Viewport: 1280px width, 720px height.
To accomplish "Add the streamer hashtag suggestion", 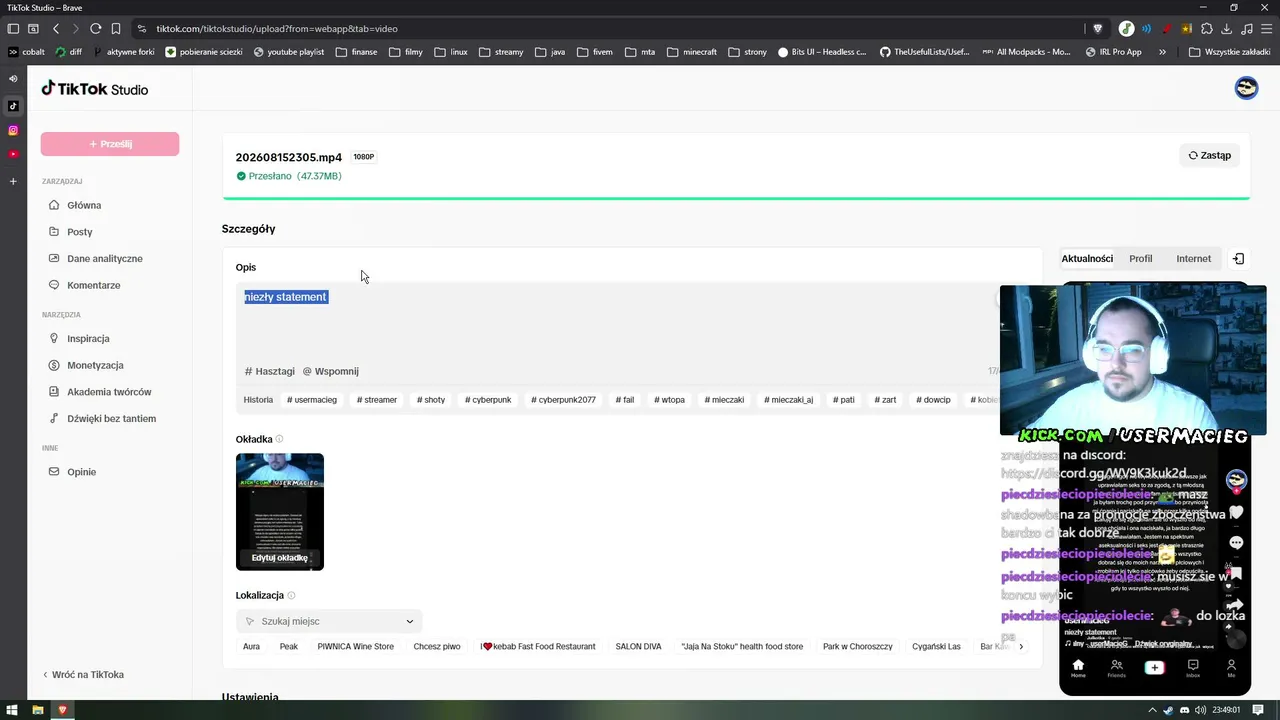I will (377, 400).
